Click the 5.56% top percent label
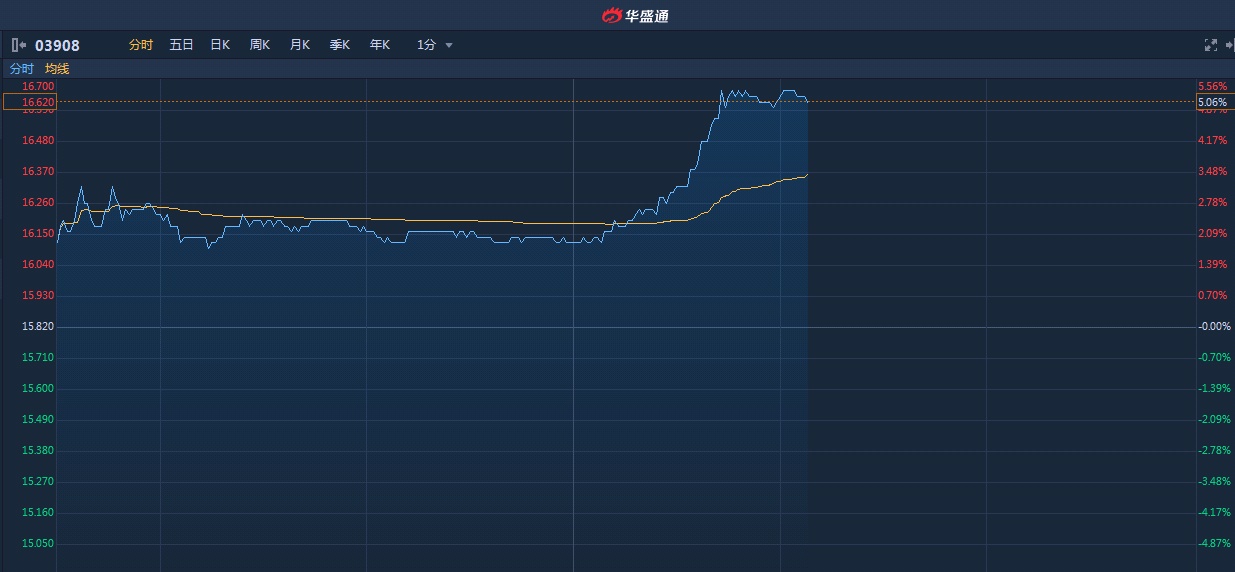This screenshot has width=1235, height=572. coord(1212,87)
